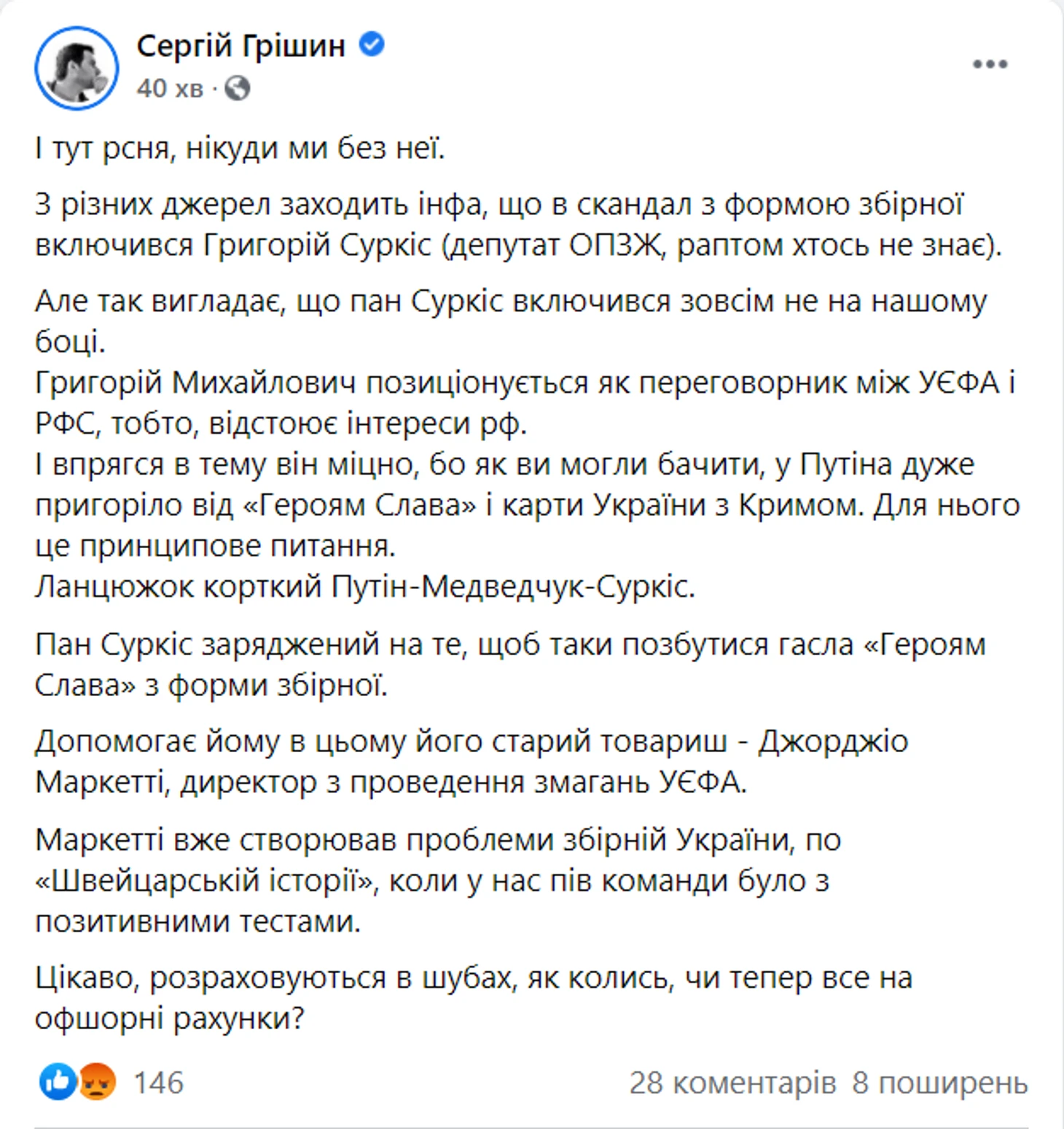Click the paragraph starting "З різних джерел"
The height and width of the screenshot is (1129, 1064).
point(518,225)
